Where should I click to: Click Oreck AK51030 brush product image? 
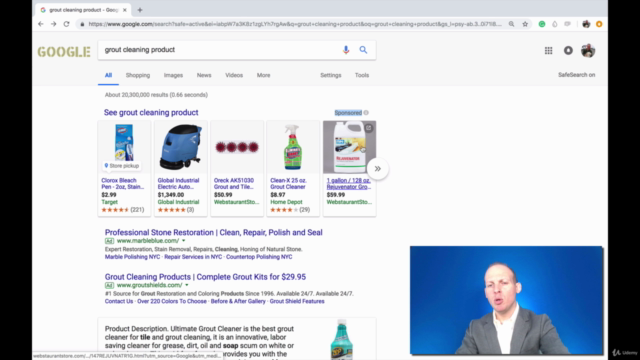point(237,147)
